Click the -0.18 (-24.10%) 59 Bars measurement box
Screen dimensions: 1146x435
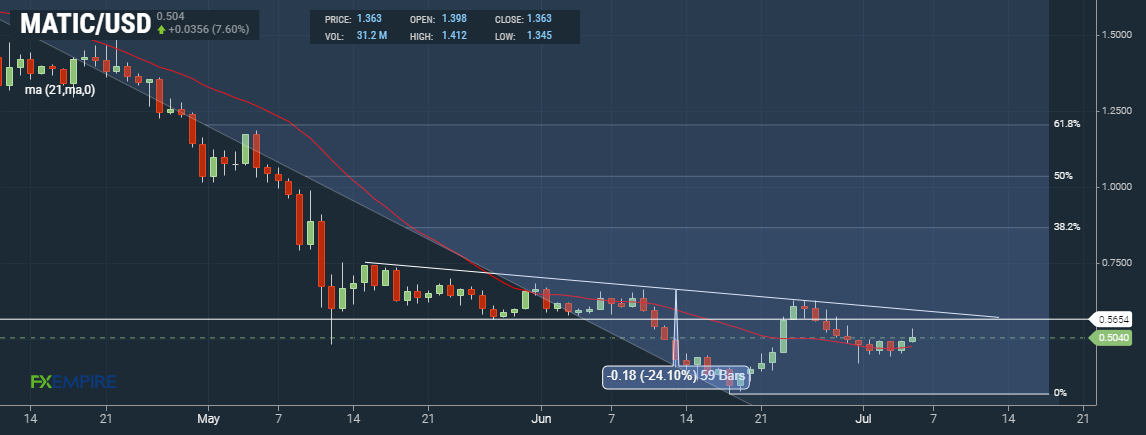pos(676,377)
